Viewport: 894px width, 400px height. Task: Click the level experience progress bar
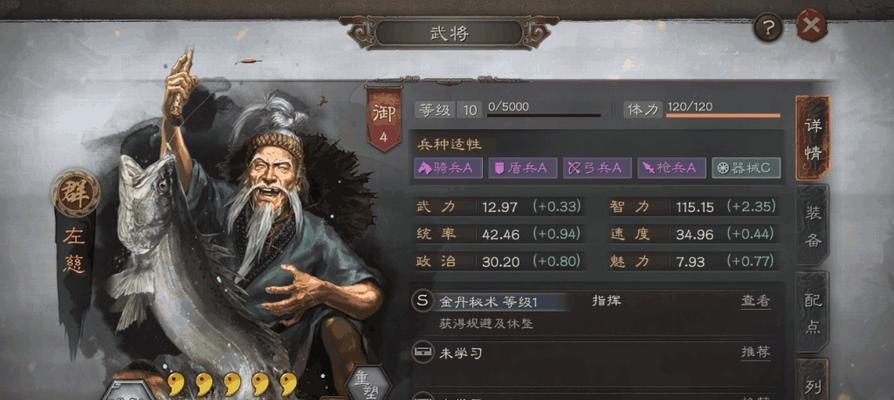tap(543, 116)
